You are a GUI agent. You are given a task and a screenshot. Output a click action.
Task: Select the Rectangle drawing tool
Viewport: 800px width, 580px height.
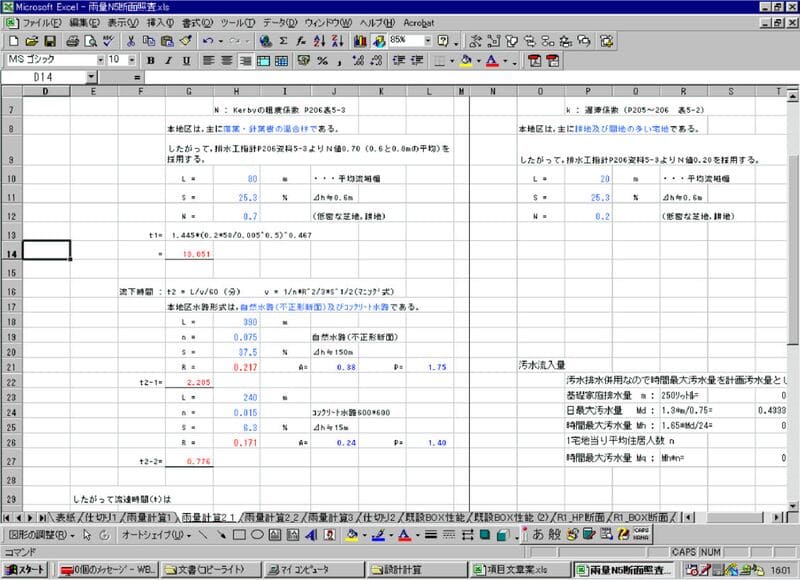tap(239, 535)
